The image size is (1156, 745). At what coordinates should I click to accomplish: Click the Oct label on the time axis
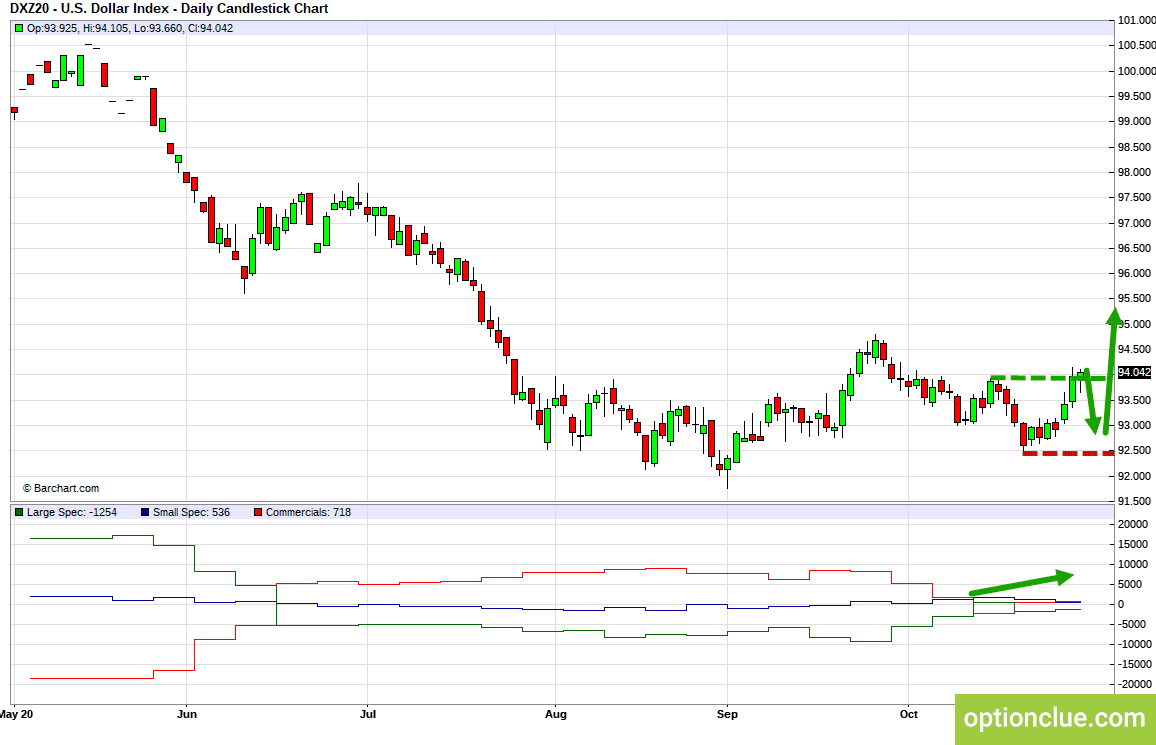[908, 714]
